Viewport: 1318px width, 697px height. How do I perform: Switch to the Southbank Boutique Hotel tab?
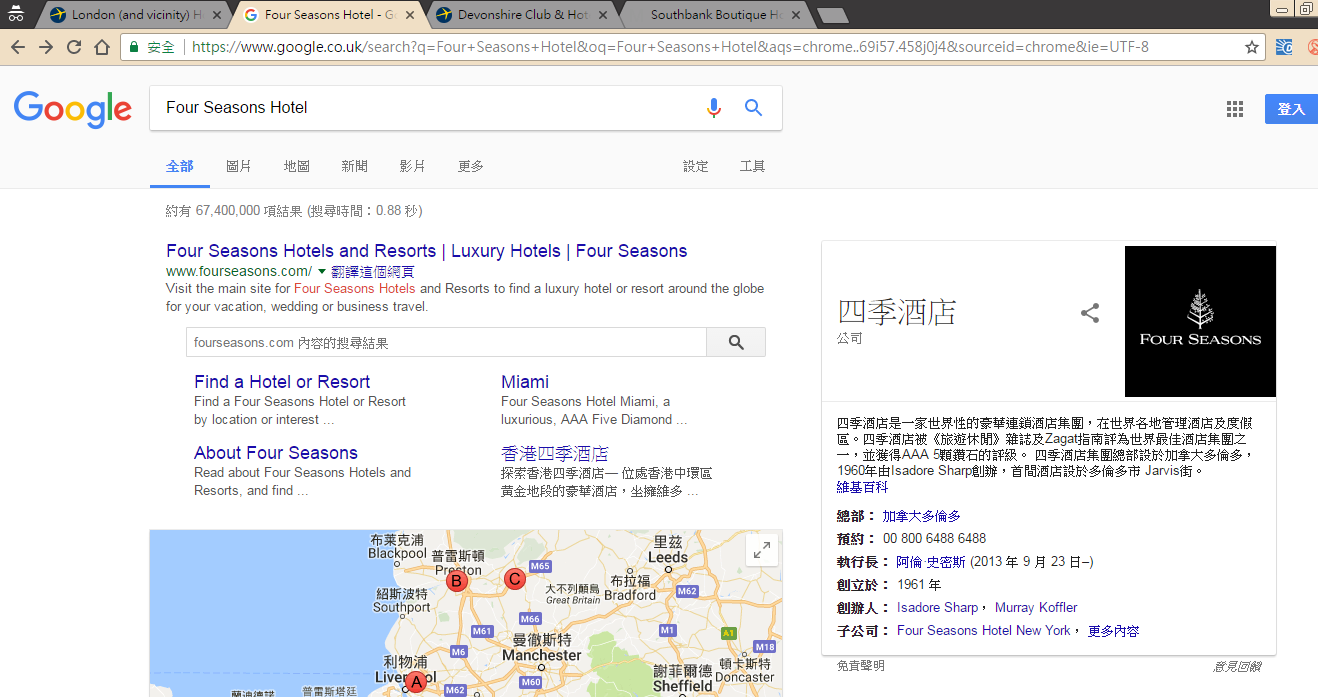713,15
